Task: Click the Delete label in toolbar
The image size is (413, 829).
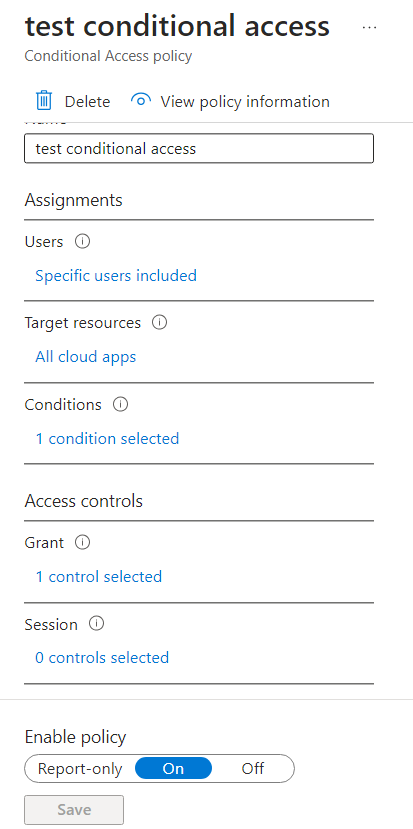Action: click(x=87, y=102)
